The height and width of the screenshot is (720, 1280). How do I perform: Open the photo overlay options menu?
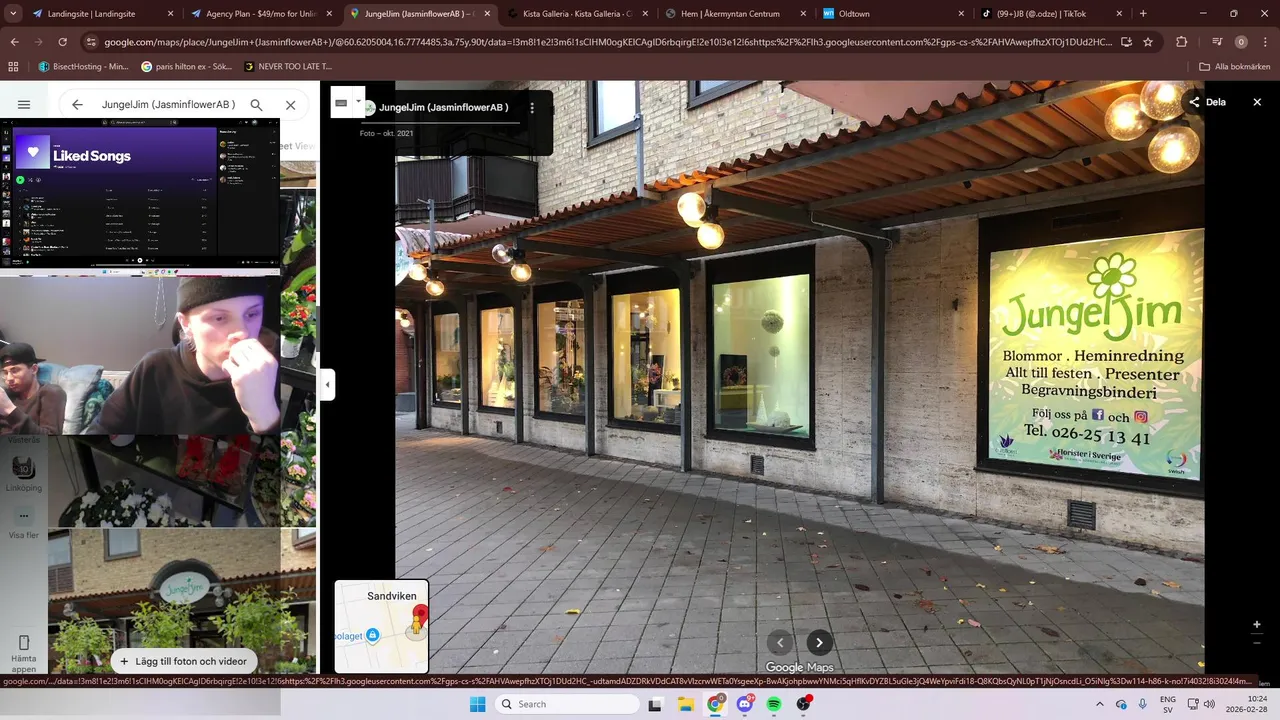[532, 107]
